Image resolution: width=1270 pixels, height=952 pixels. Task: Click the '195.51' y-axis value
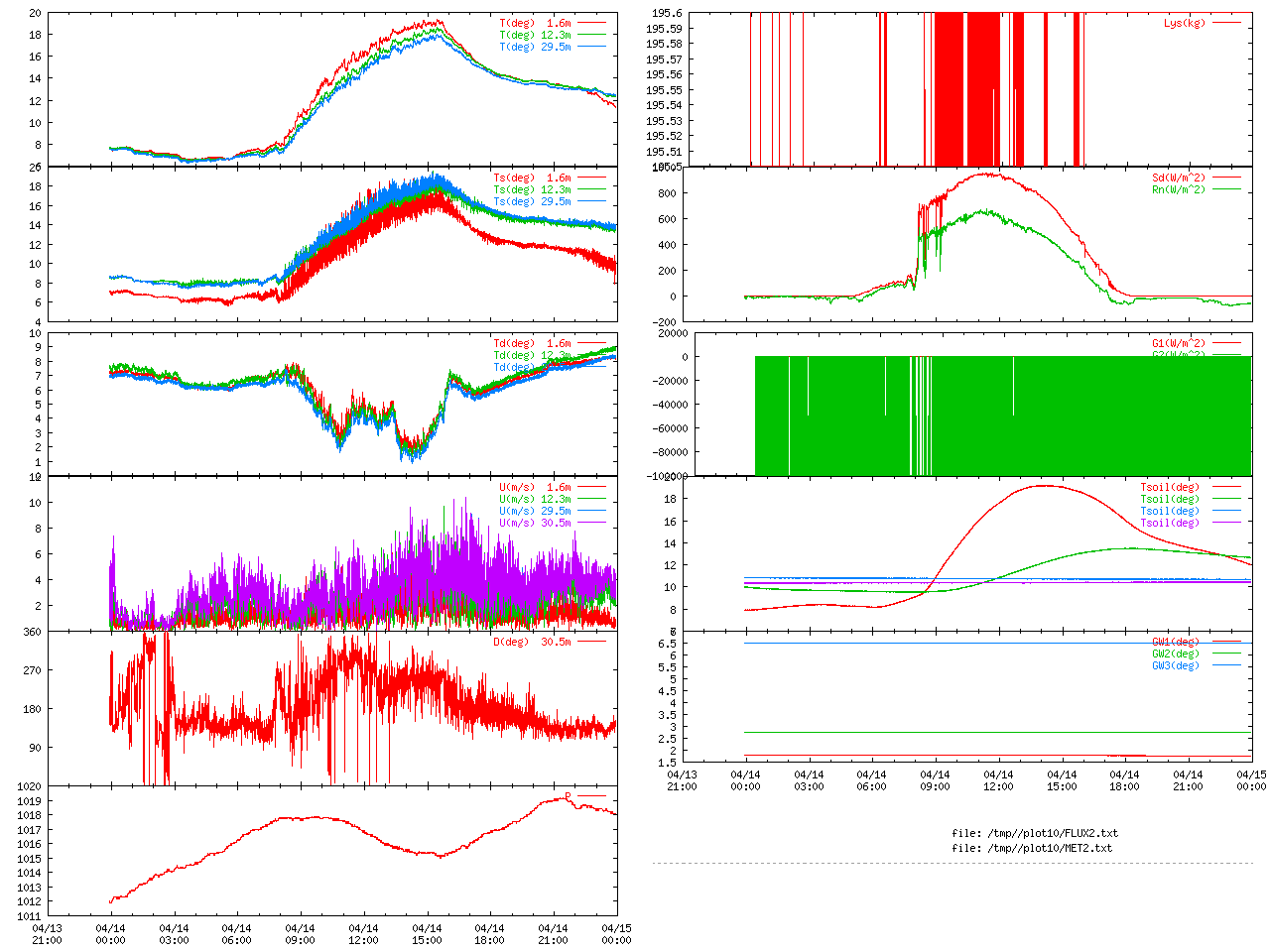(664, 152)
